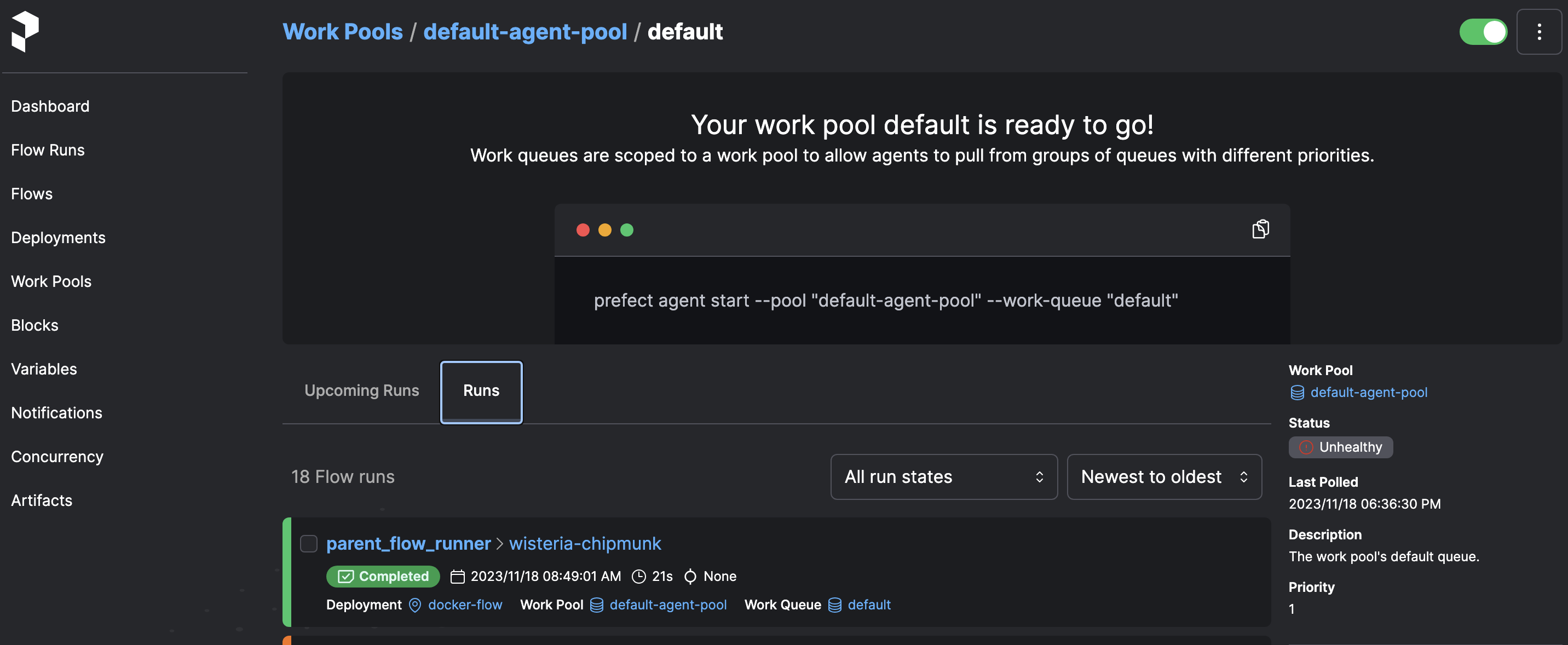This screenshot has height=645, width=1568.
Task: Open Concurrency in the sidebar
Action: 57,456
